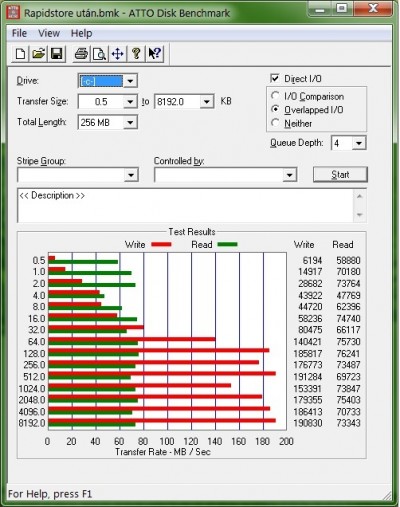The height and width of the screenshot is (507, 400).
Task: Click the green Read legend swatch
Action: [x=227, y=244]
